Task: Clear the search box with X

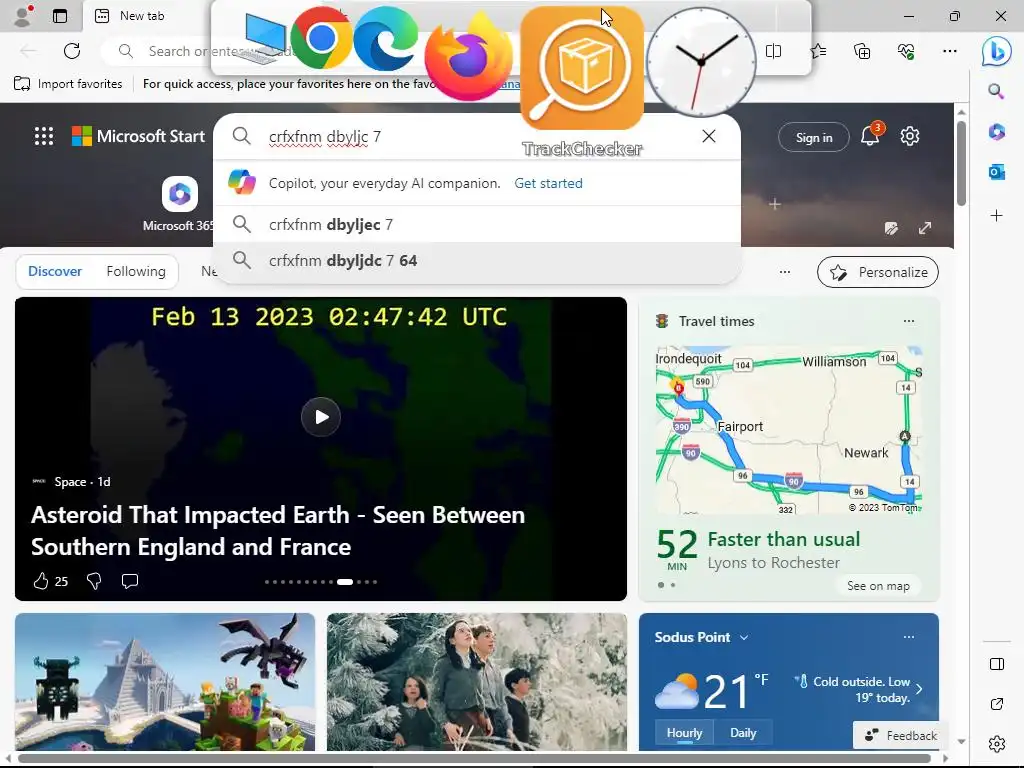Action: click(709, 136)
